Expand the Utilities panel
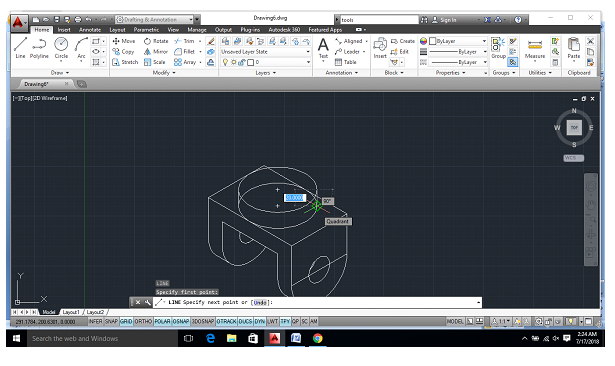The height and width of the screenshot is (366, 615). click(x=540, y=73)
